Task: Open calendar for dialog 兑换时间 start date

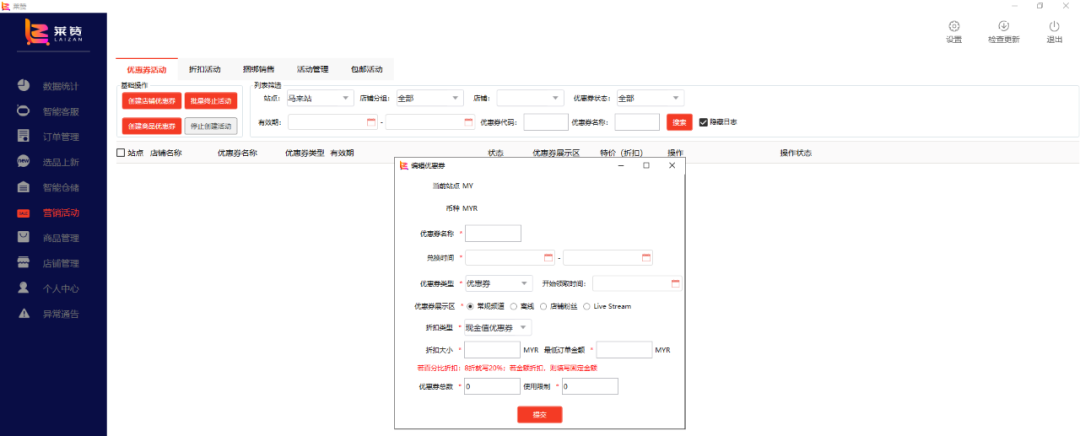Action: click(x=548, y=258)
